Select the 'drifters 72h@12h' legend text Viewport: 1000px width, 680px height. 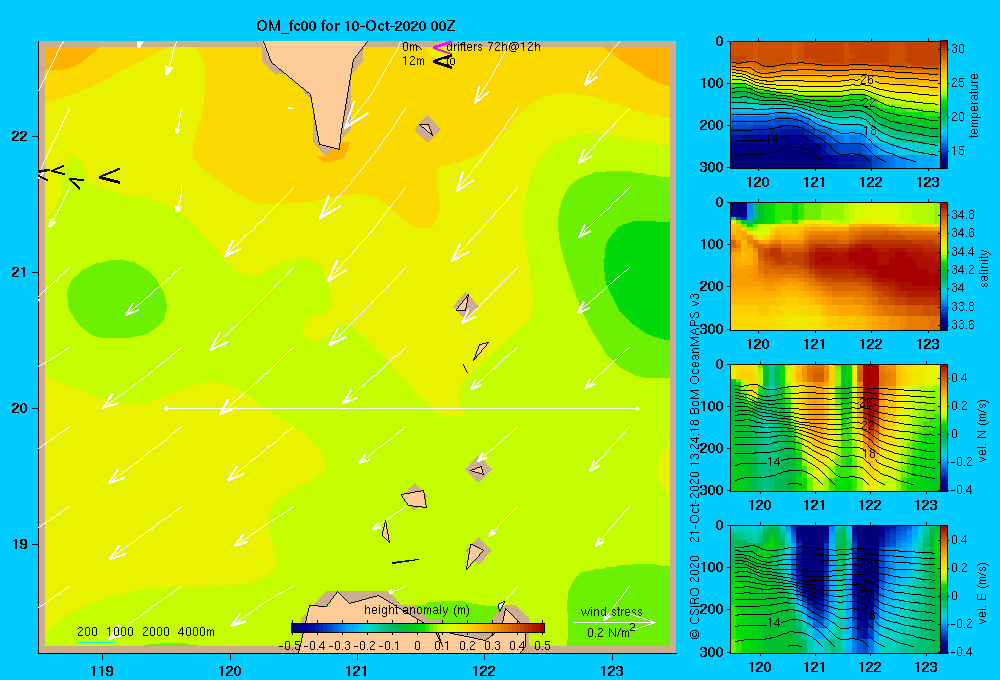point(494,47)
